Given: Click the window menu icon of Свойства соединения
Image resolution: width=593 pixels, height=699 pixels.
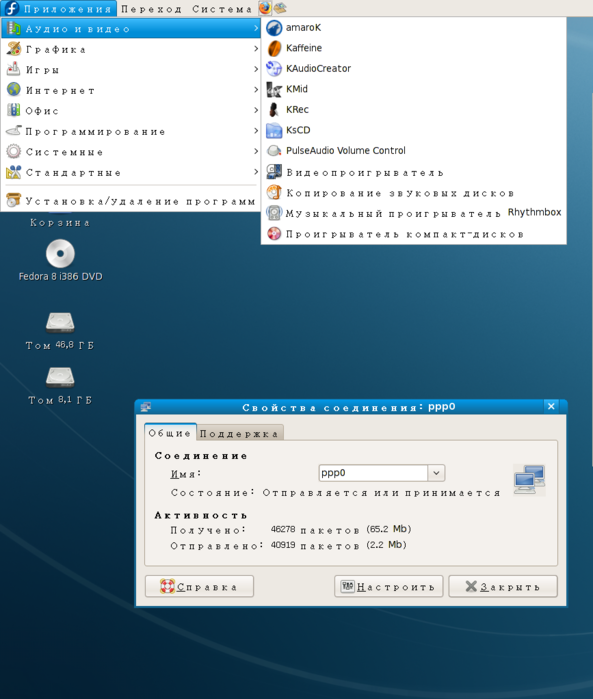Looking at the screenshot, I should pos(146,407).
